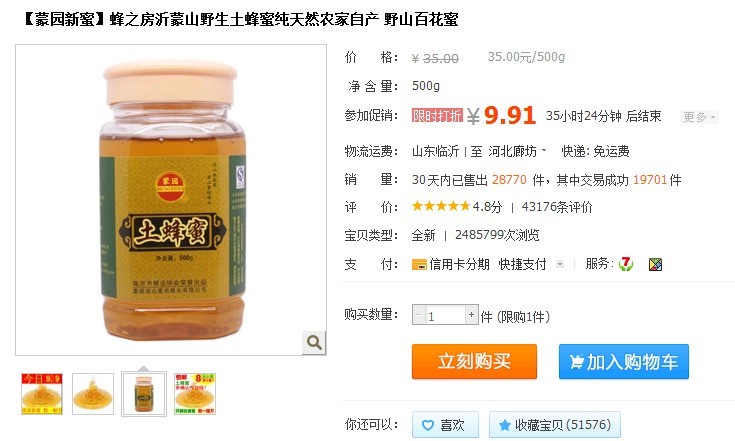Click the credit card installment icon
The width and height of the screenshot is (735, 441).
click(x=419, y=265)
